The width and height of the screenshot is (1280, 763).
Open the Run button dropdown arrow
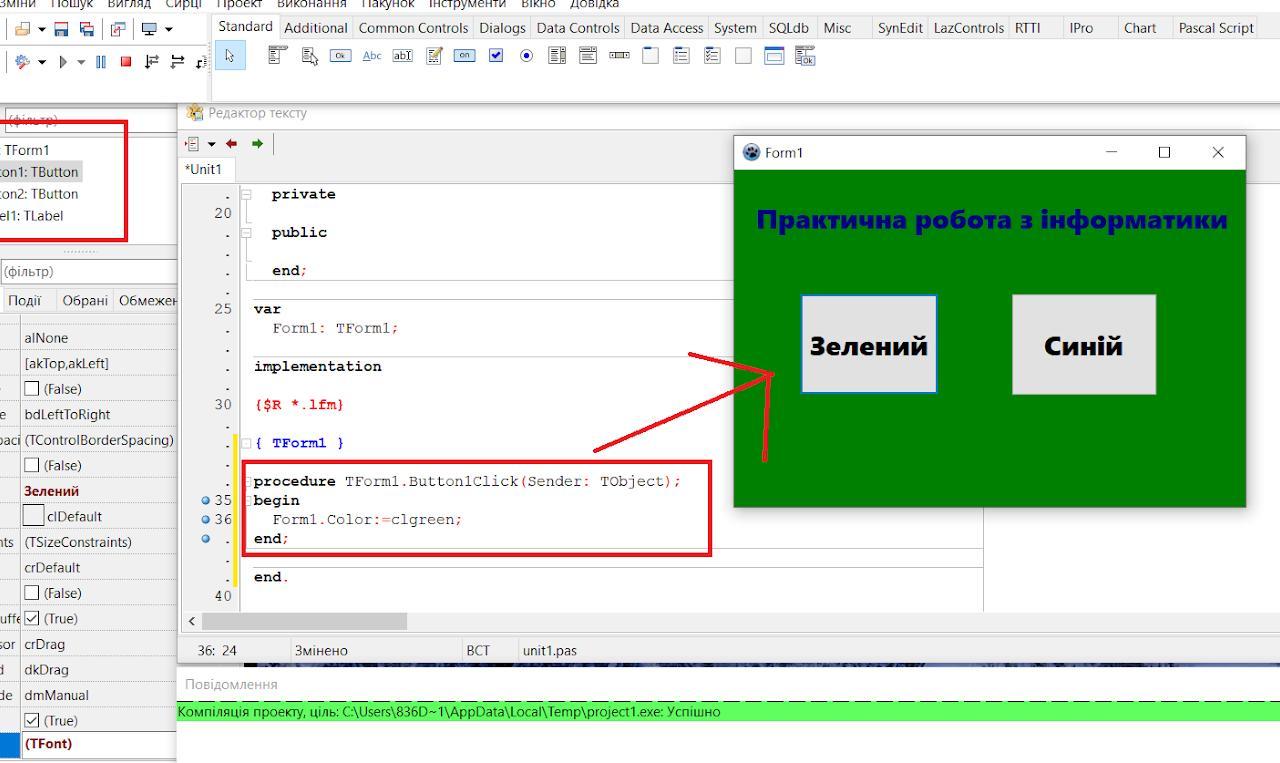82,62
